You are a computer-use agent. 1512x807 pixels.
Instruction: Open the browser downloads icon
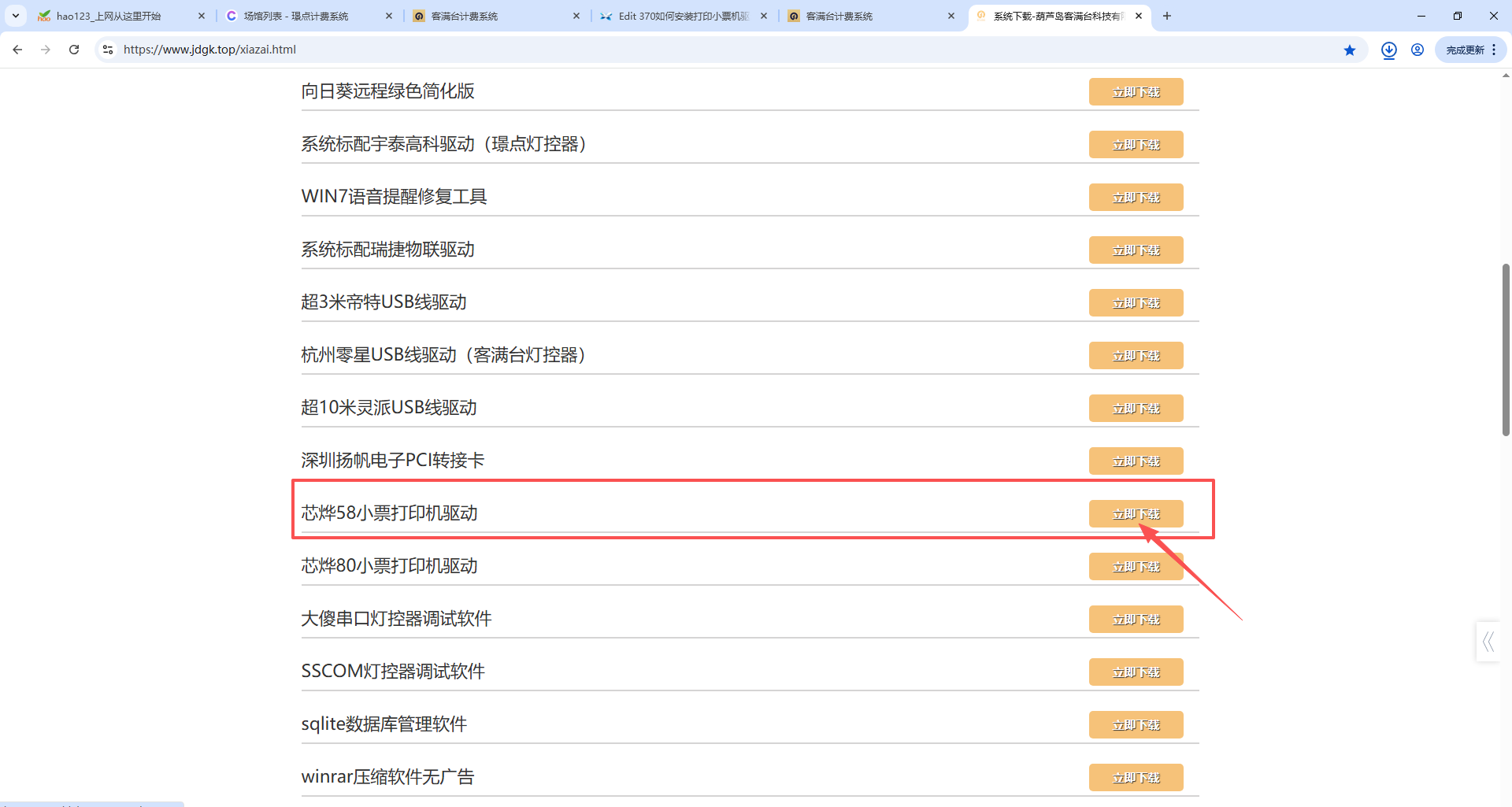point(1389,50)
